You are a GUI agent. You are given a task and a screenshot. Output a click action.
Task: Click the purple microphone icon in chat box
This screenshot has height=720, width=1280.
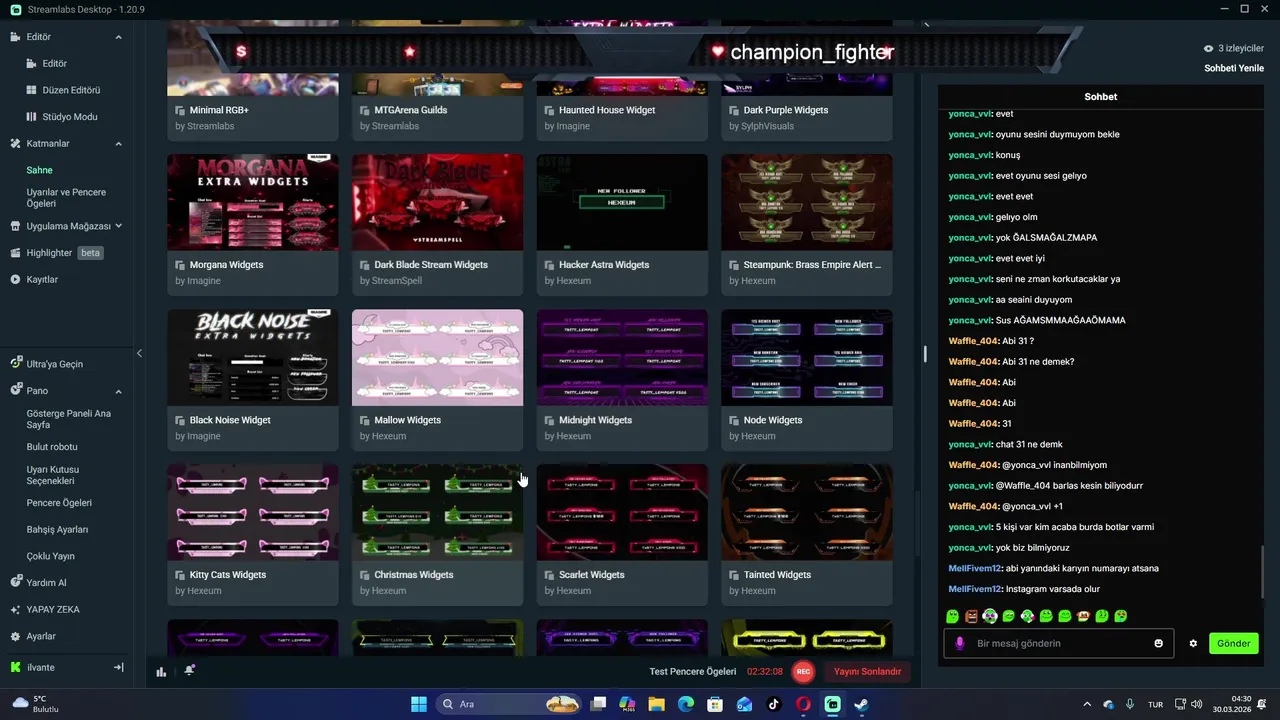[x=960, y=643]
